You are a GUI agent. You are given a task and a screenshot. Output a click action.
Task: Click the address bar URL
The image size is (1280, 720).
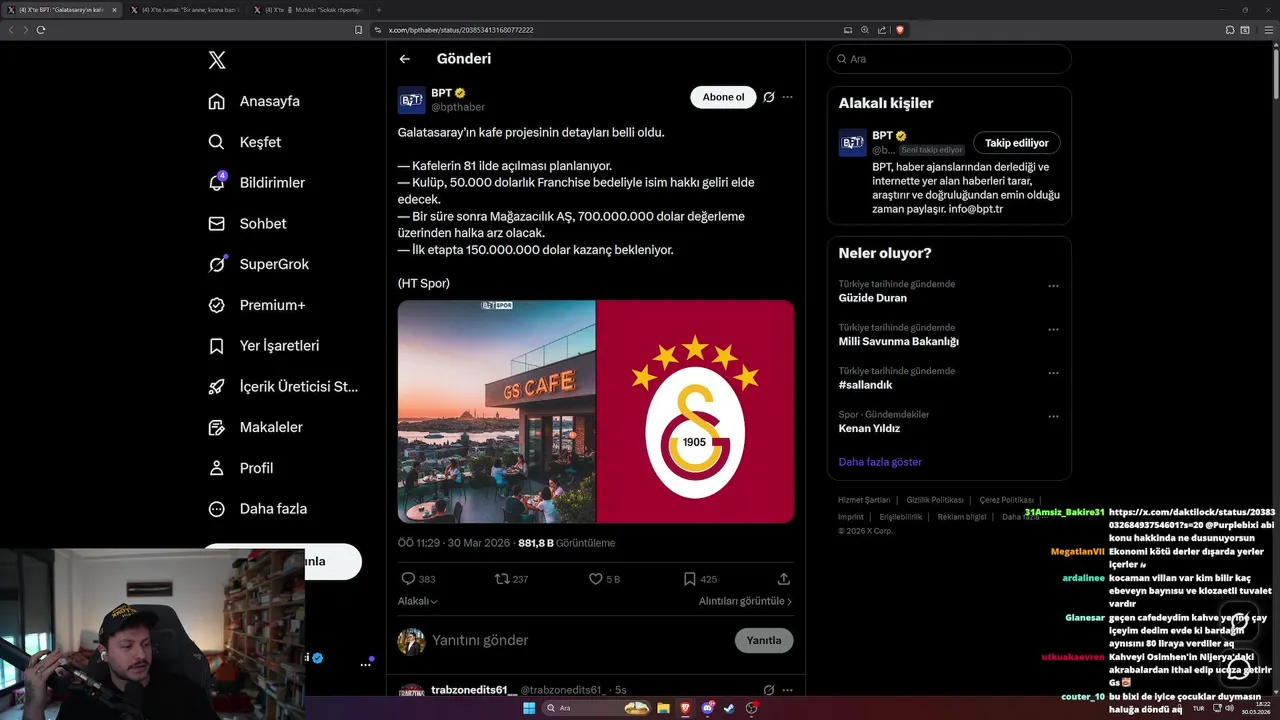(460, 30)
